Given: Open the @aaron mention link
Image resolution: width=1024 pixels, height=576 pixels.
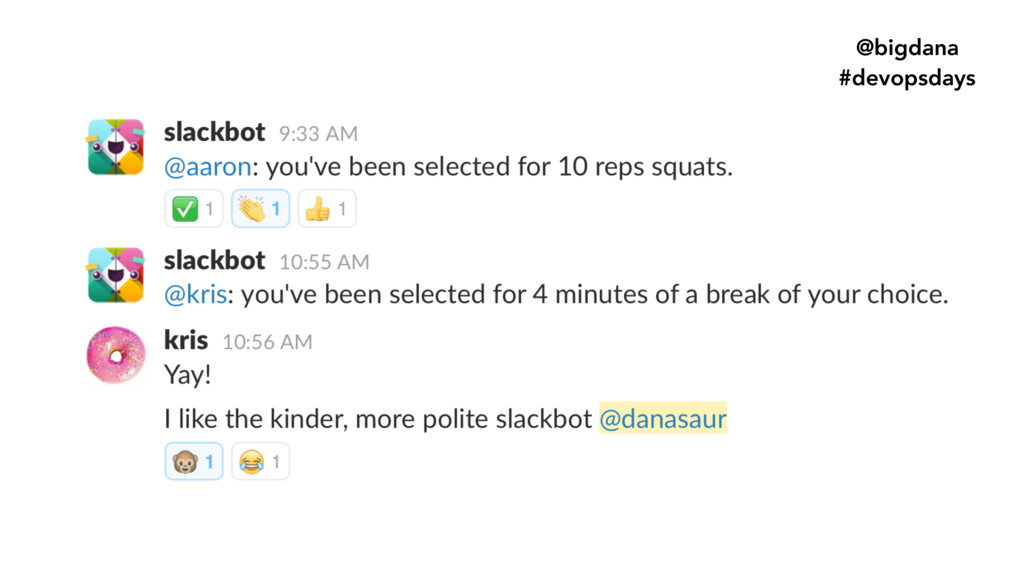Looking at the screenshot, I should tap(208, 167).
